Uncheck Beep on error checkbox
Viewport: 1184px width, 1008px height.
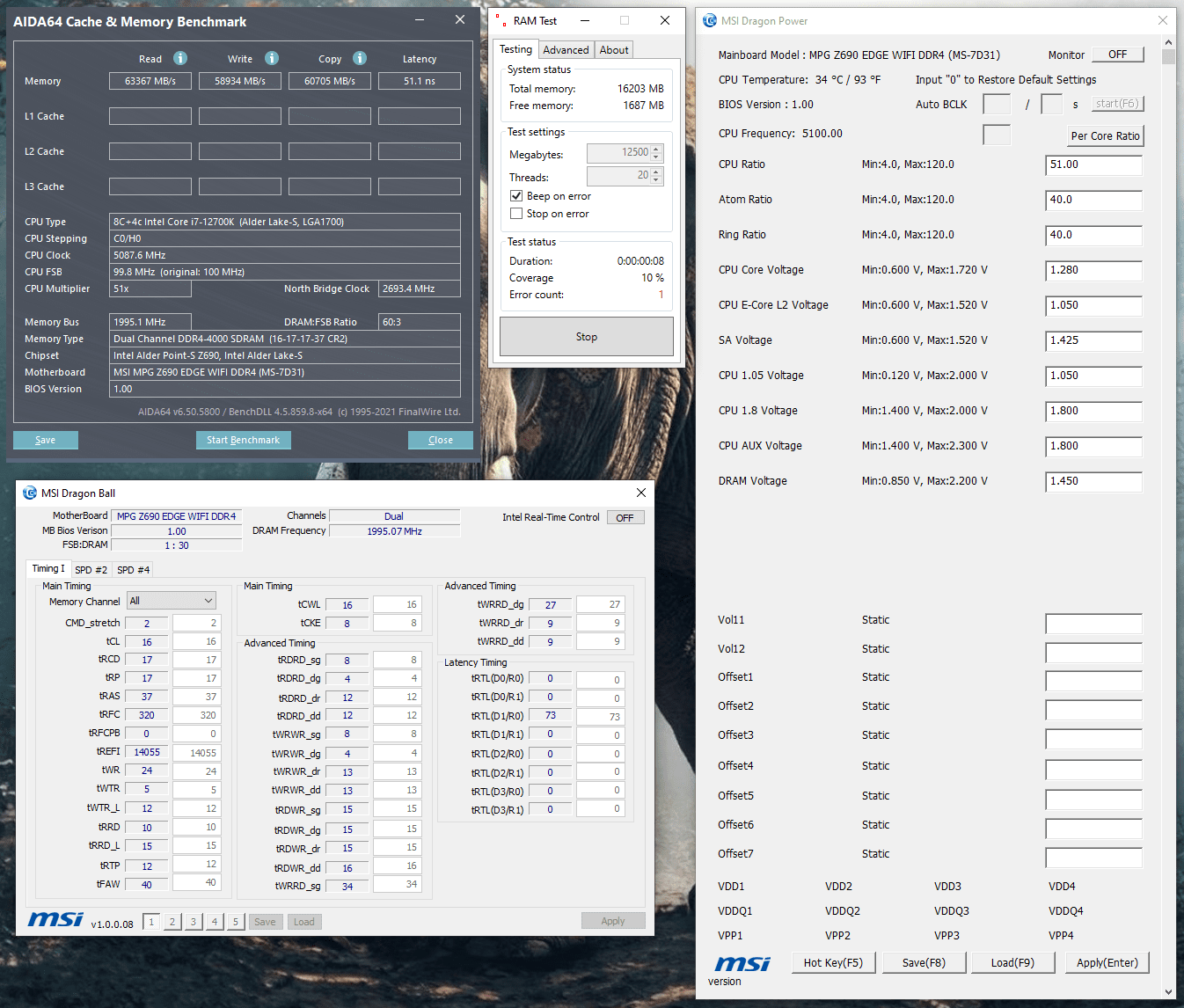[x=516, y=196]
